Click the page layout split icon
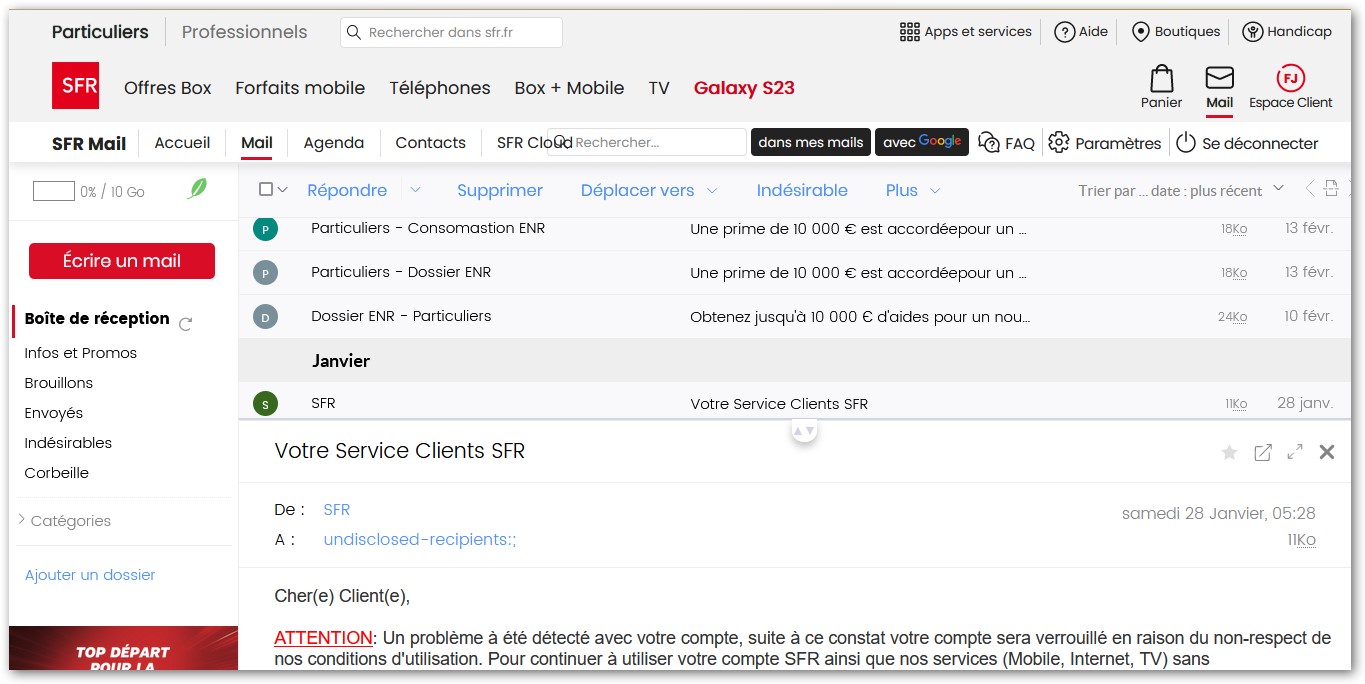This screenshot has height=684, width=1365. click(1330, 188)
